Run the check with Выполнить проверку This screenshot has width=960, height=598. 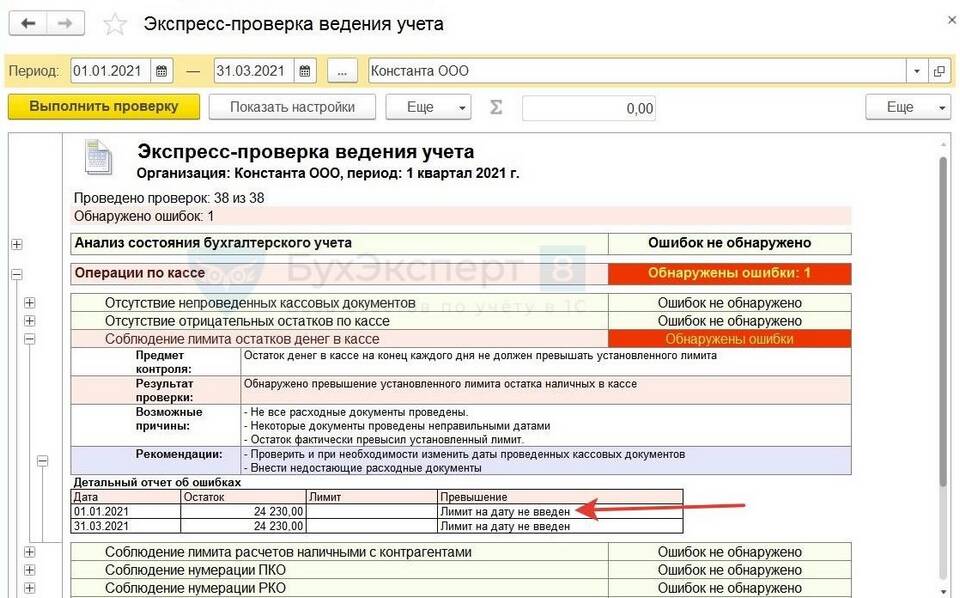(103, 106)
